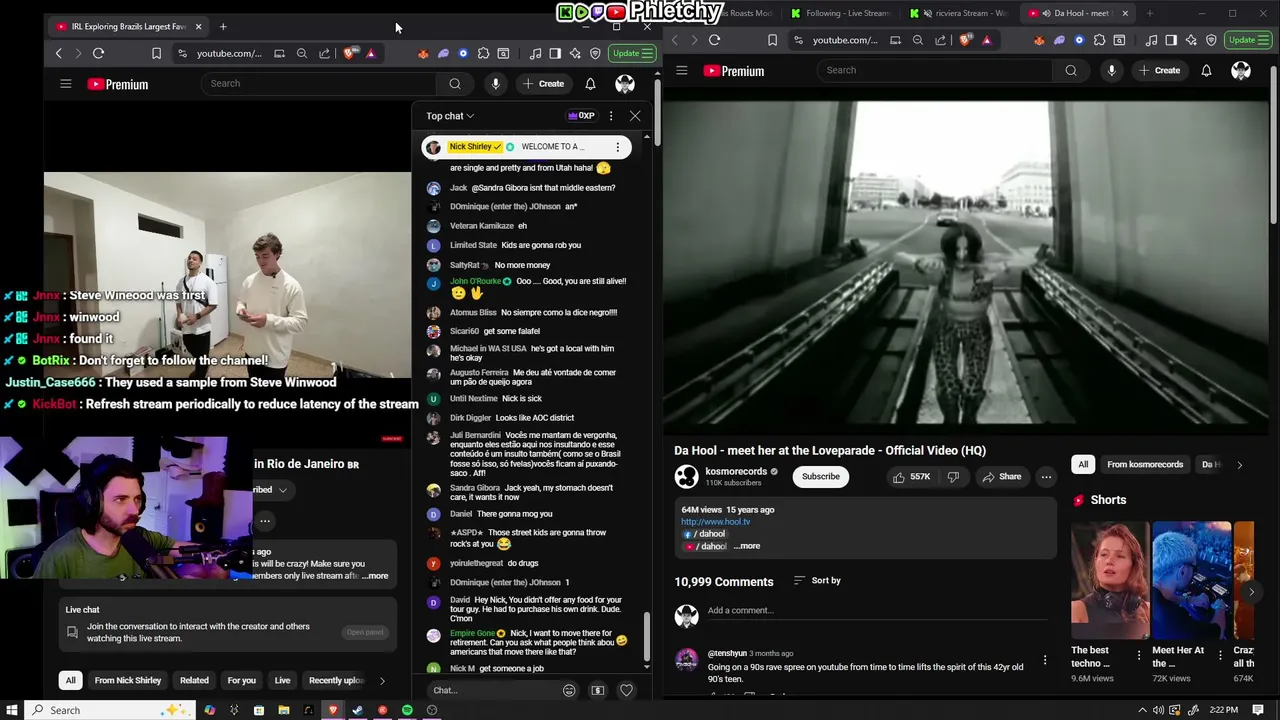The width and height of the screenshot is (1280, 720).
Task: Toggle browser sidebar panel in right window
Action: [x=1171, y=40]
